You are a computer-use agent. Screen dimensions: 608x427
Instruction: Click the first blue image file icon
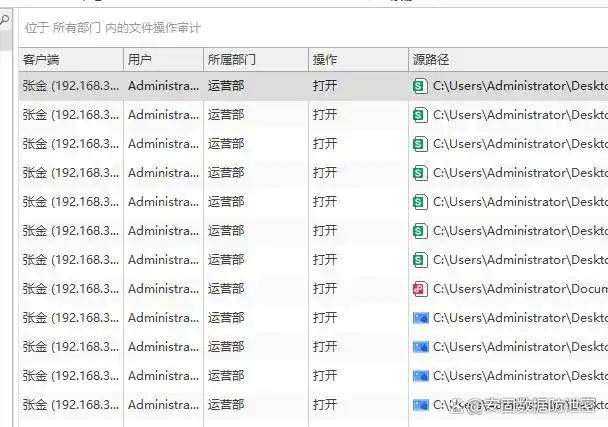point(420,318)
